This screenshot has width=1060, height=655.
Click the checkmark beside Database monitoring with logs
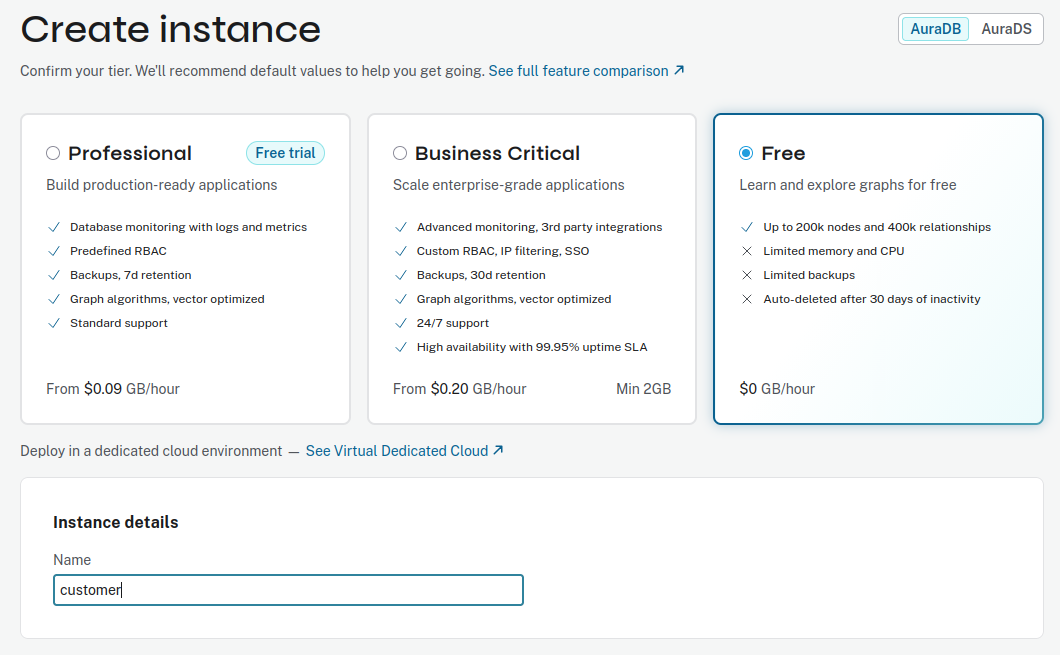point(53,227)
